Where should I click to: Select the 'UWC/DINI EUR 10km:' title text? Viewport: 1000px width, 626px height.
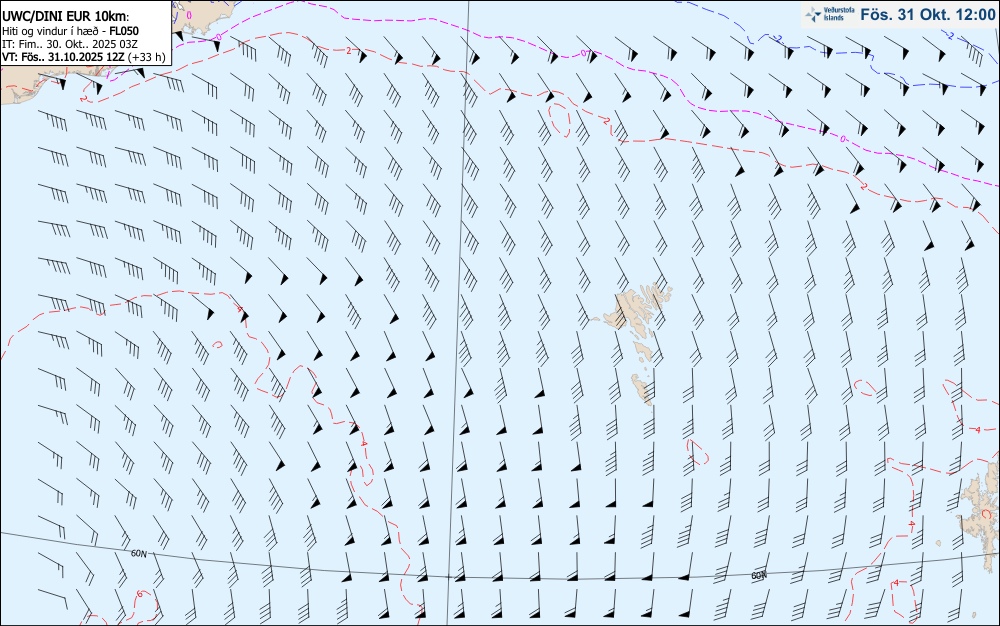[x=66, y=17]
